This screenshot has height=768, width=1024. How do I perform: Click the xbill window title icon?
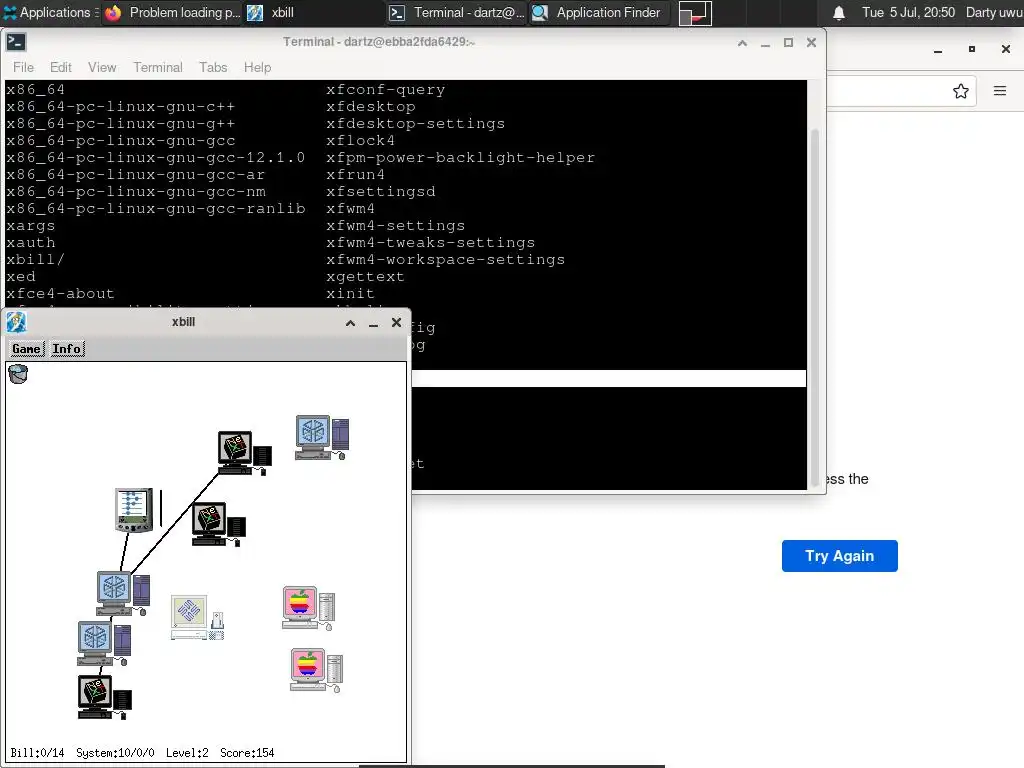[x=16, y=322]
